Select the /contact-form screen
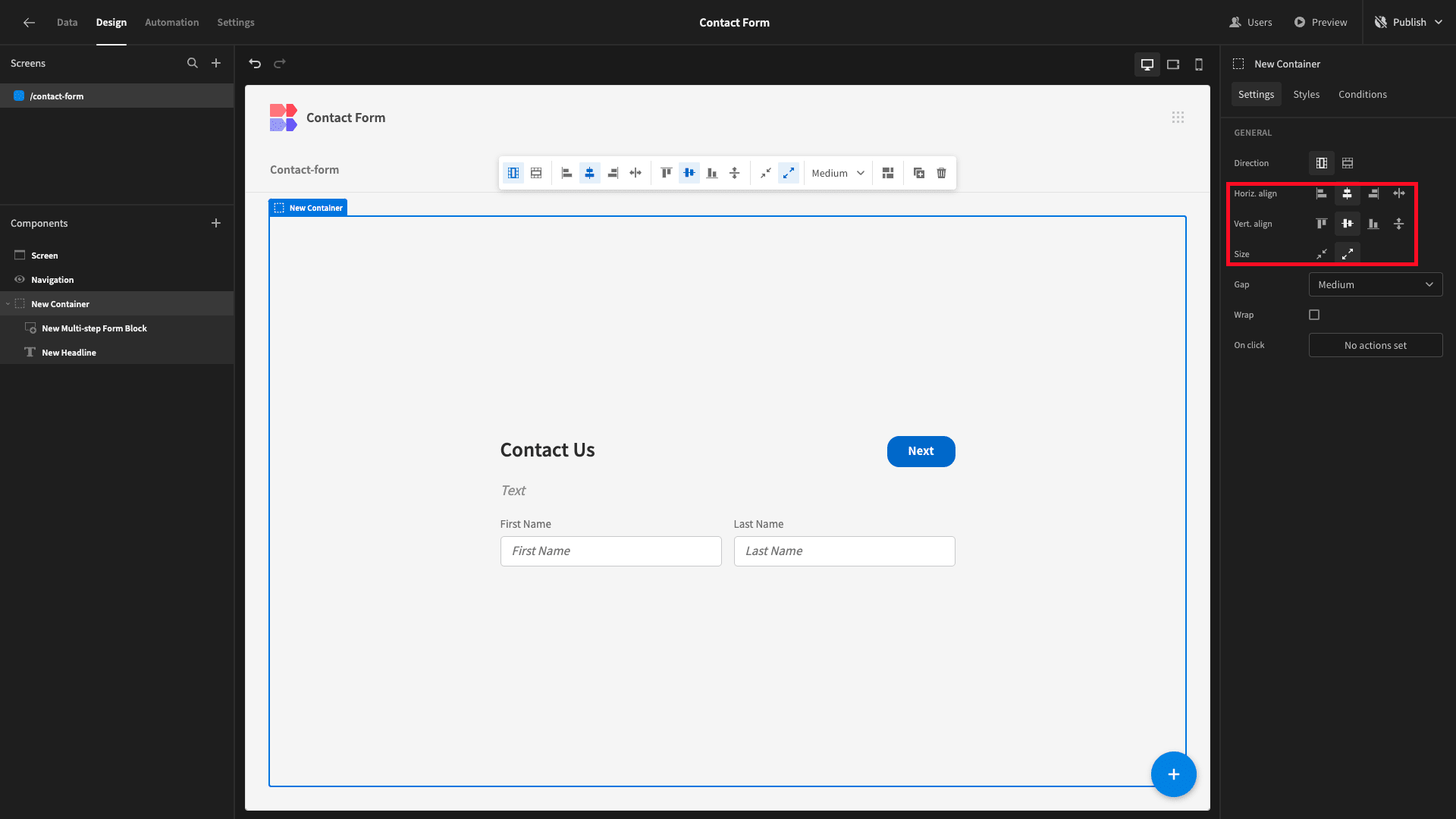This screenshot has width=1456, height=819. pyautogui.click(x=117, y=96)
